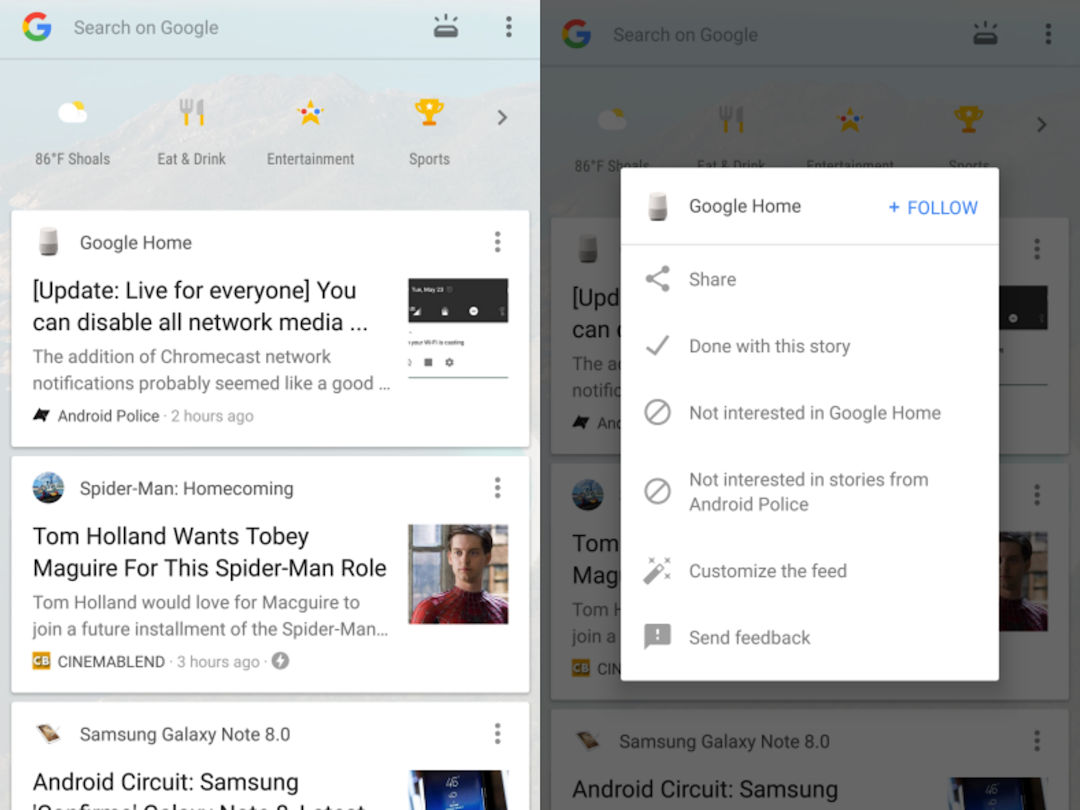The image size is (1080, 810).
Task: Tap Google Home title in popup header
Action: tap(745, 206)
